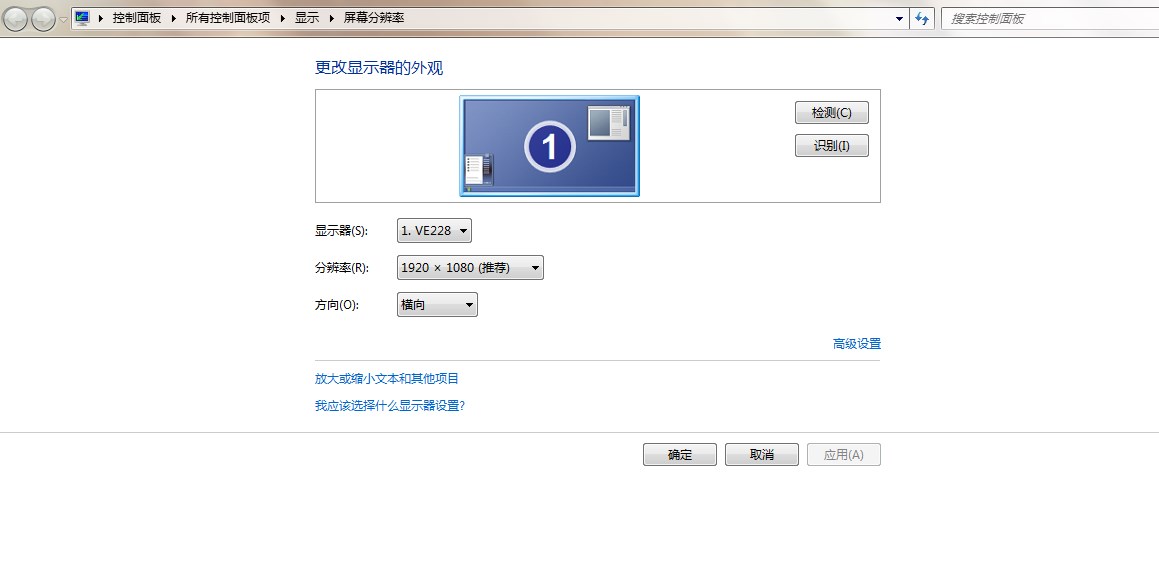This screenshot has height=566, width=1159.
Task: Click the 放大或缩小文本和其他项目 link
Action: [386, 379]
